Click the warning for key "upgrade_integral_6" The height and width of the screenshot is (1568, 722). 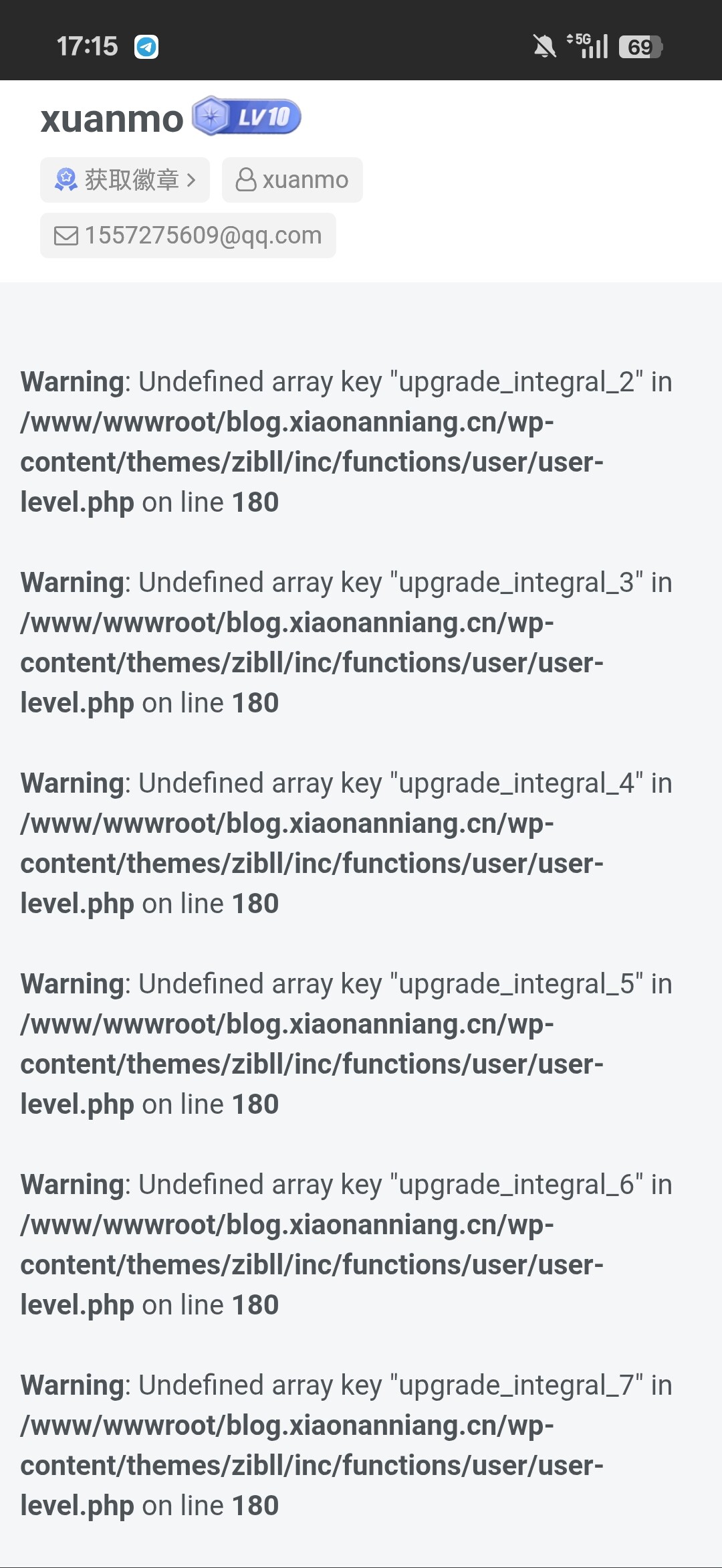pyautogui.click(x=346, y=1244)
